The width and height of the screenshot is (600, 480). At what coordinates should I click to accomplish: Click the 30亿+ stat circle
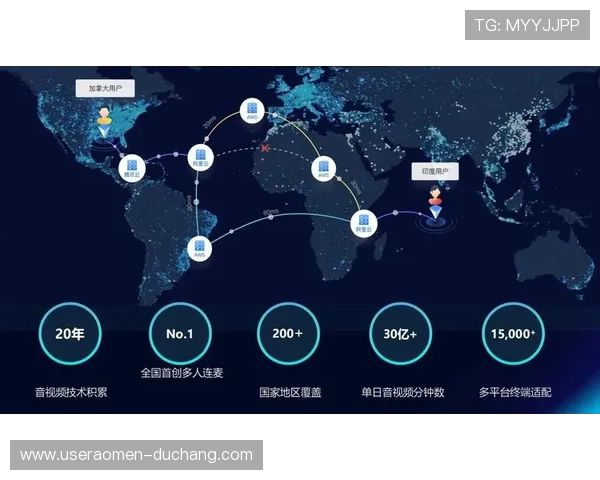(x=400, y=333)
